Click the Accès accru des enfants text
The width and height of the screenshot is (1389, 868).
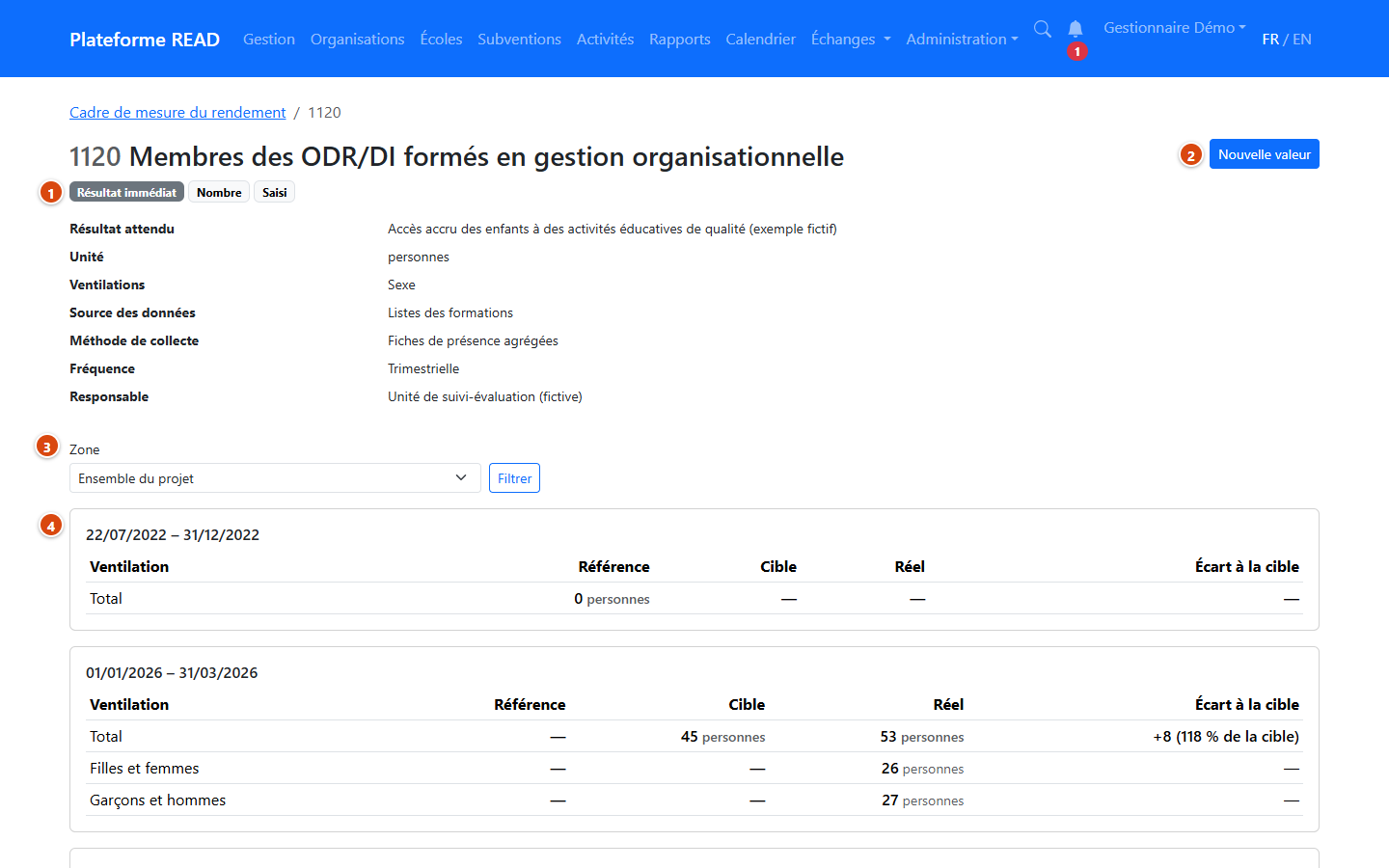click(613, 229)
